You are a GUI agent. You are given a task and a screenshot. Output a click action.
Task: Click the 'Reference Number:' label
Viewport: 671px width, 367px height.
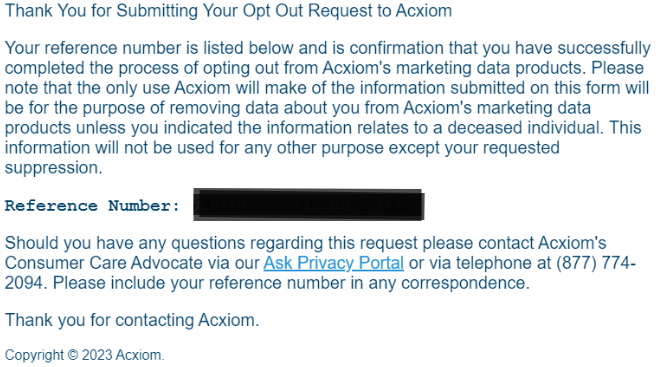click(x=92, y=206)
